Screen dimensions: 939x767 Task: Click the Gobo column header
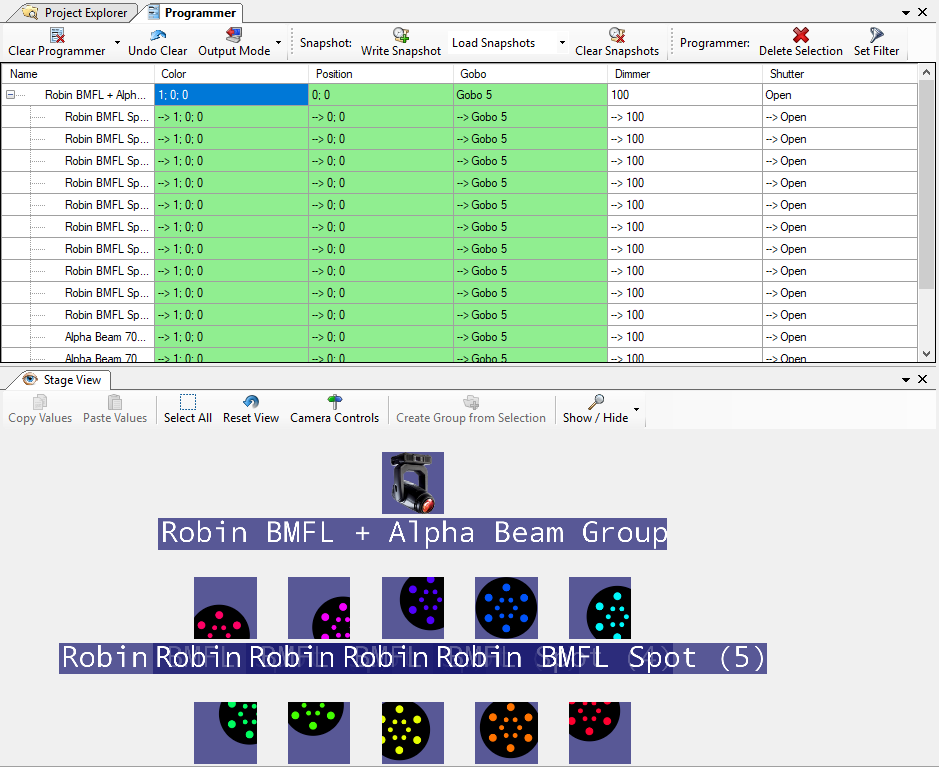[x=531, y=74]
